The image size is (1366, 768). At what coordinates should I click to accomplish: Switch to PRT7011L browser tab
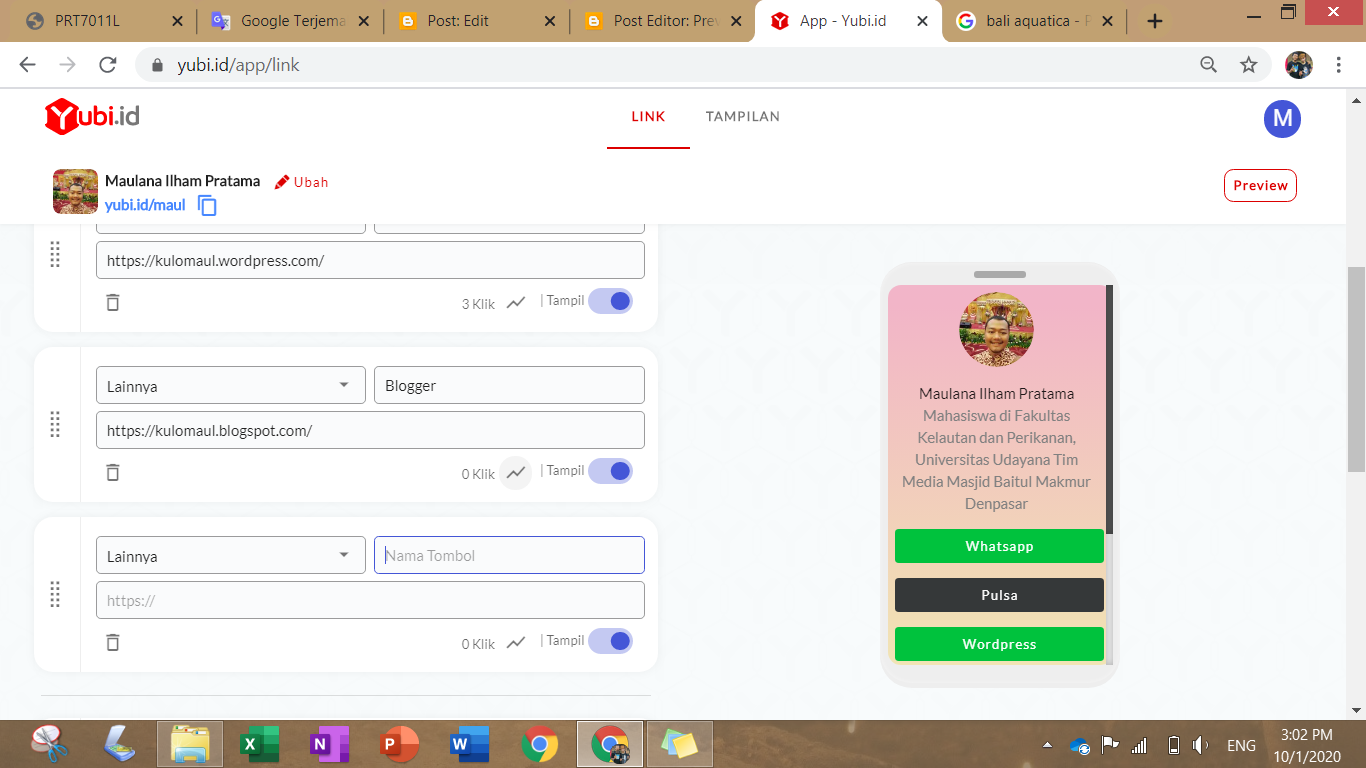coord(103,21)
